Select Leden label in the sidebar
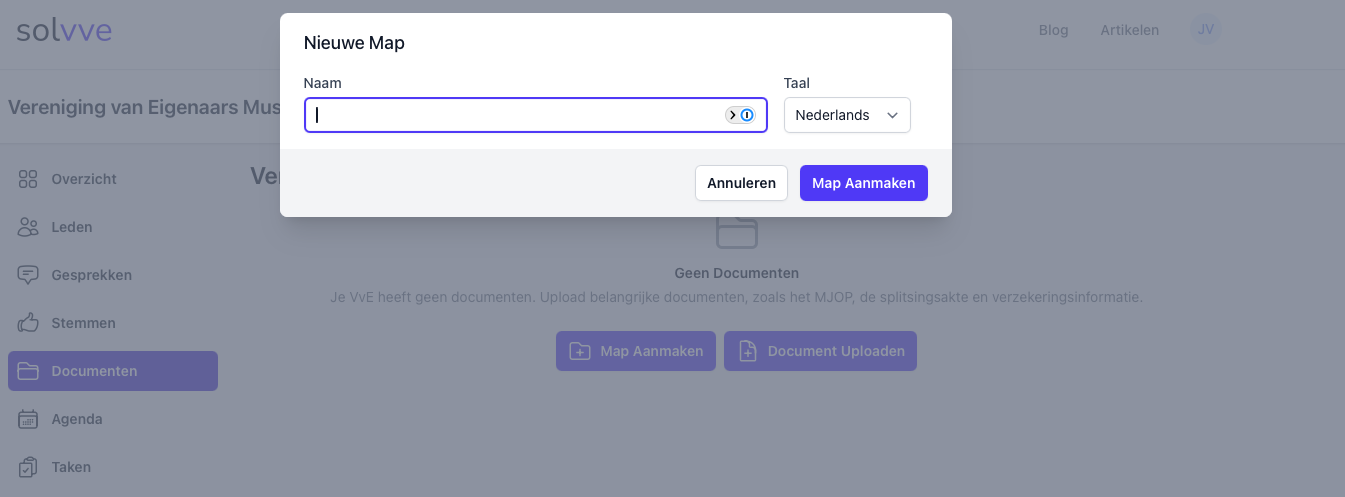 click(72, 227)
